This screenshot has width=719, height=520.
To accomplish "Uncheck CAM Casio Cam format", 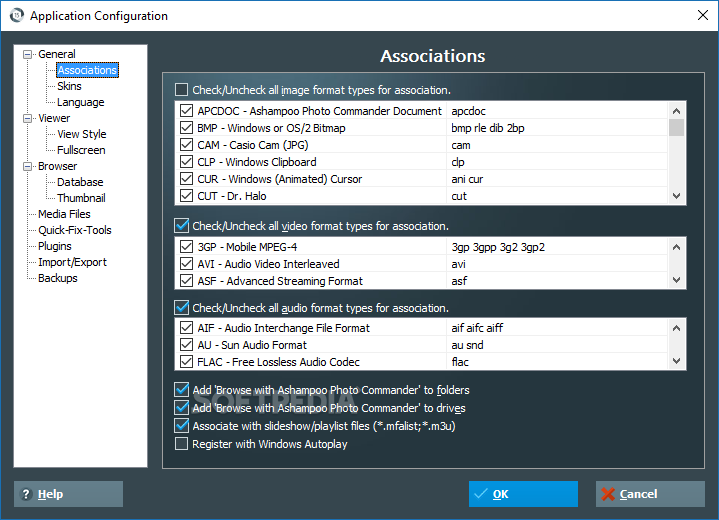I will click(186, 144).
